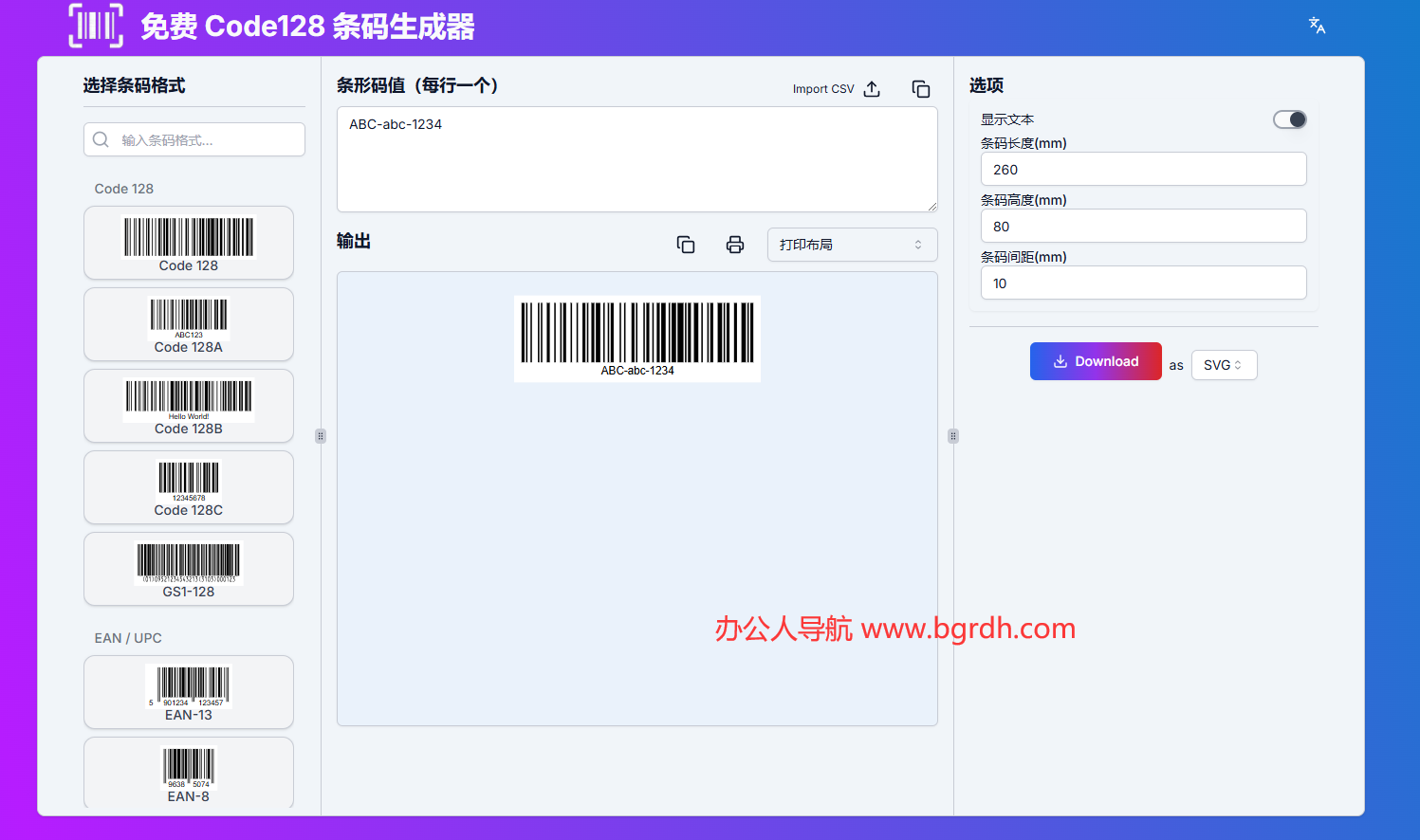Click the Import CSV upload icon

[872, 89]
